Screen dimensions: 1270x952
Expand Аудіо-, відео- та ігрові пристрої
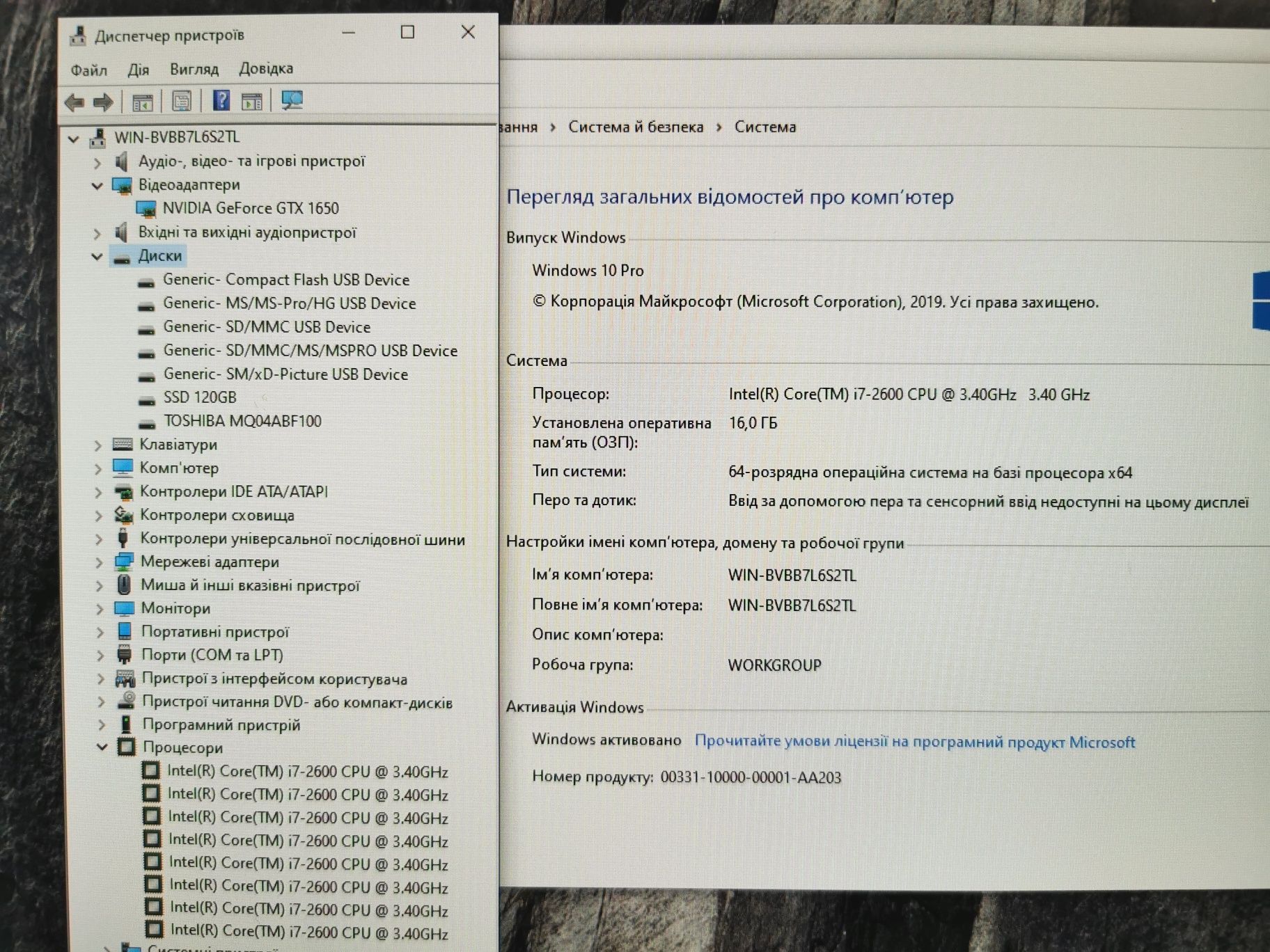click(97, 163)
